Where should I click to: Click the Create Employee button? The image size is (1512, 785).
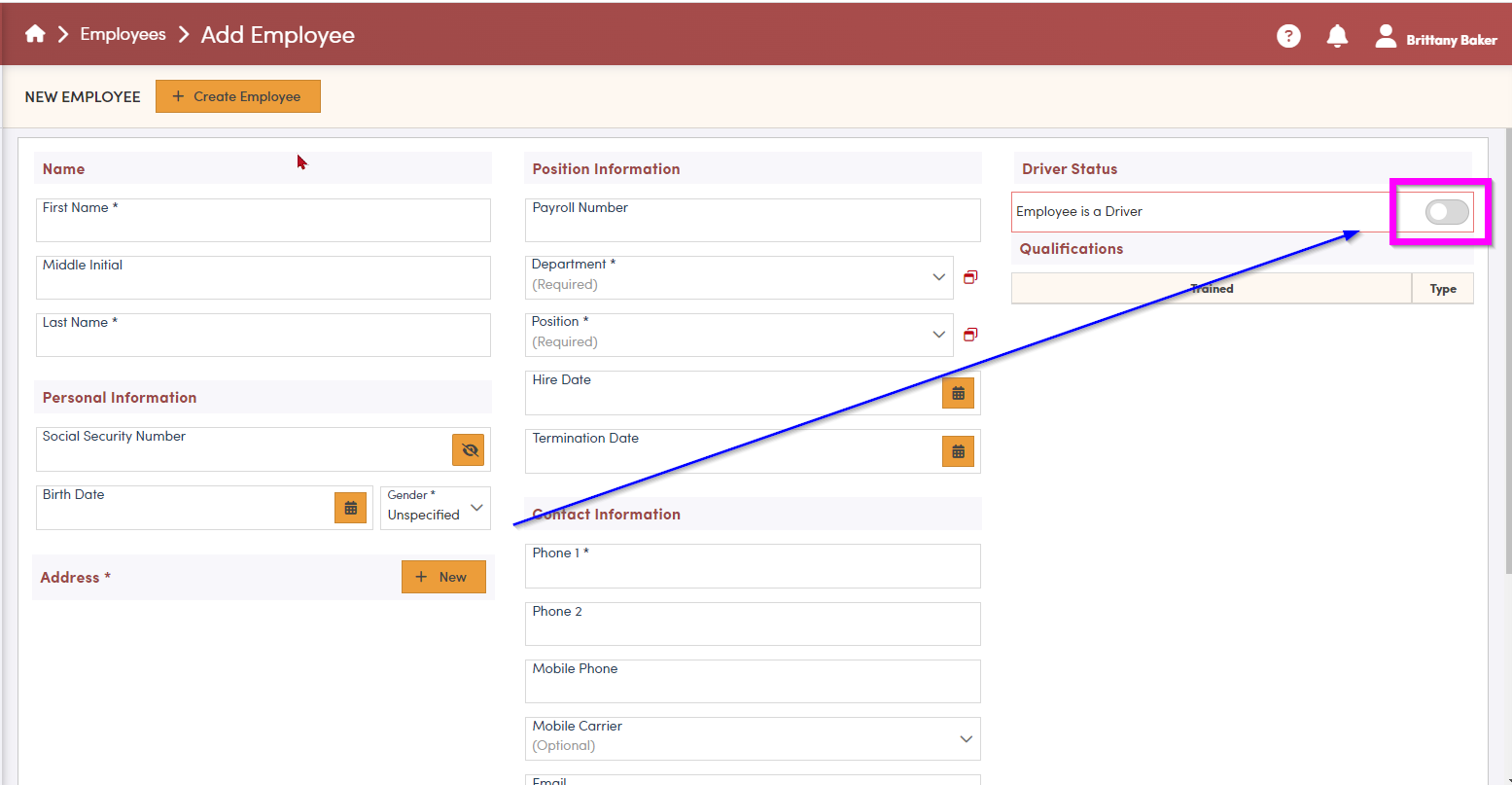click(x=238, y=96)
